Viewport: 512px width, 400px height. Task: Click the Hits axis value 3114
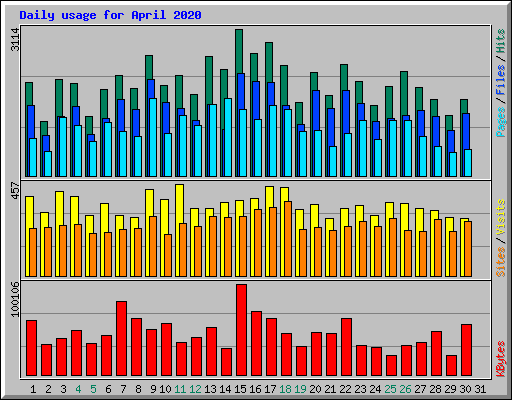click(x=15, y=40)
